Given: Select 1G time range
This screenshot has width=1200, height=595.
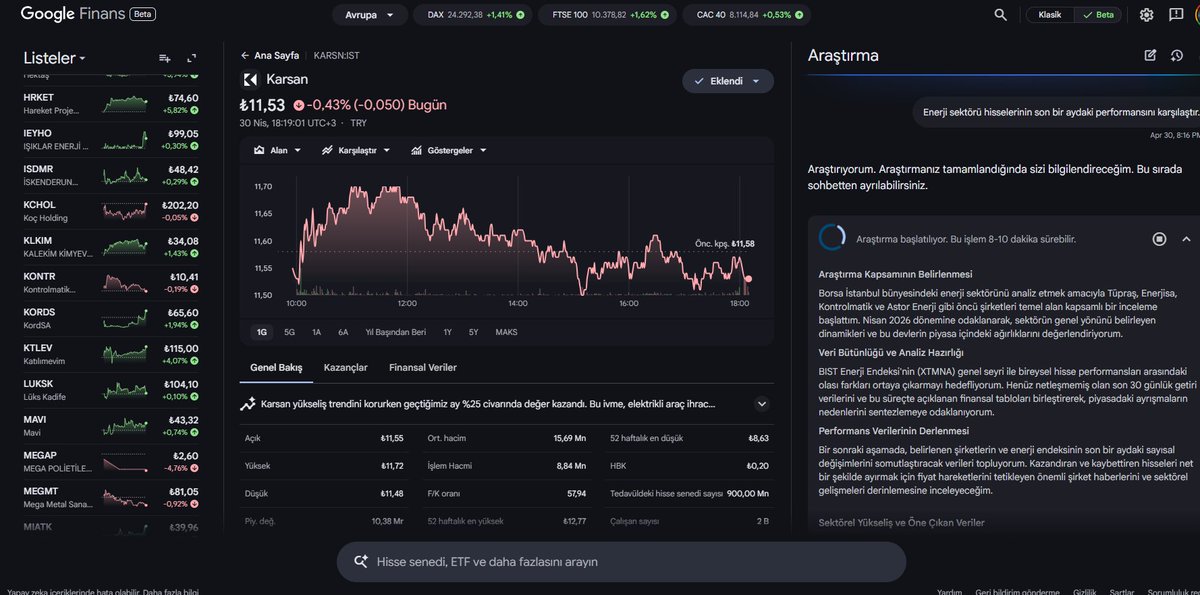Looking at the screenshot, I should click(x=262, y=332).
